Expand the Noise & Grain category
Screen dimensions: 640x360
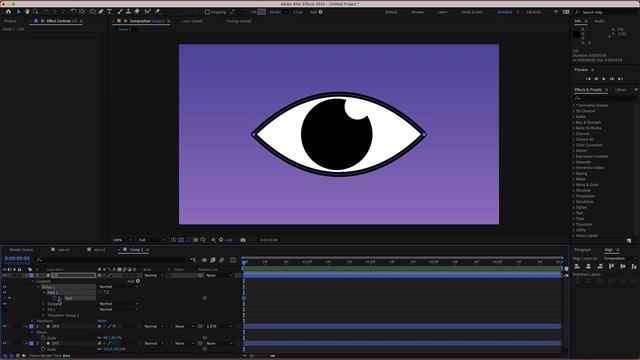point(574,184)
